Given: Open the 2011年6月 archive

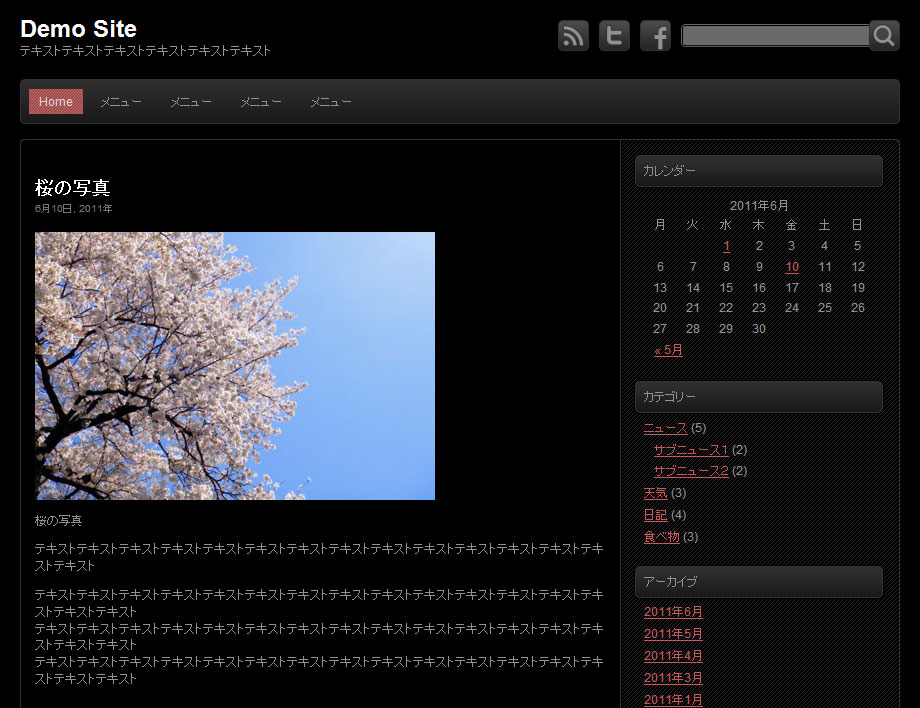Looking at the screenshot, I should point(673,612).
